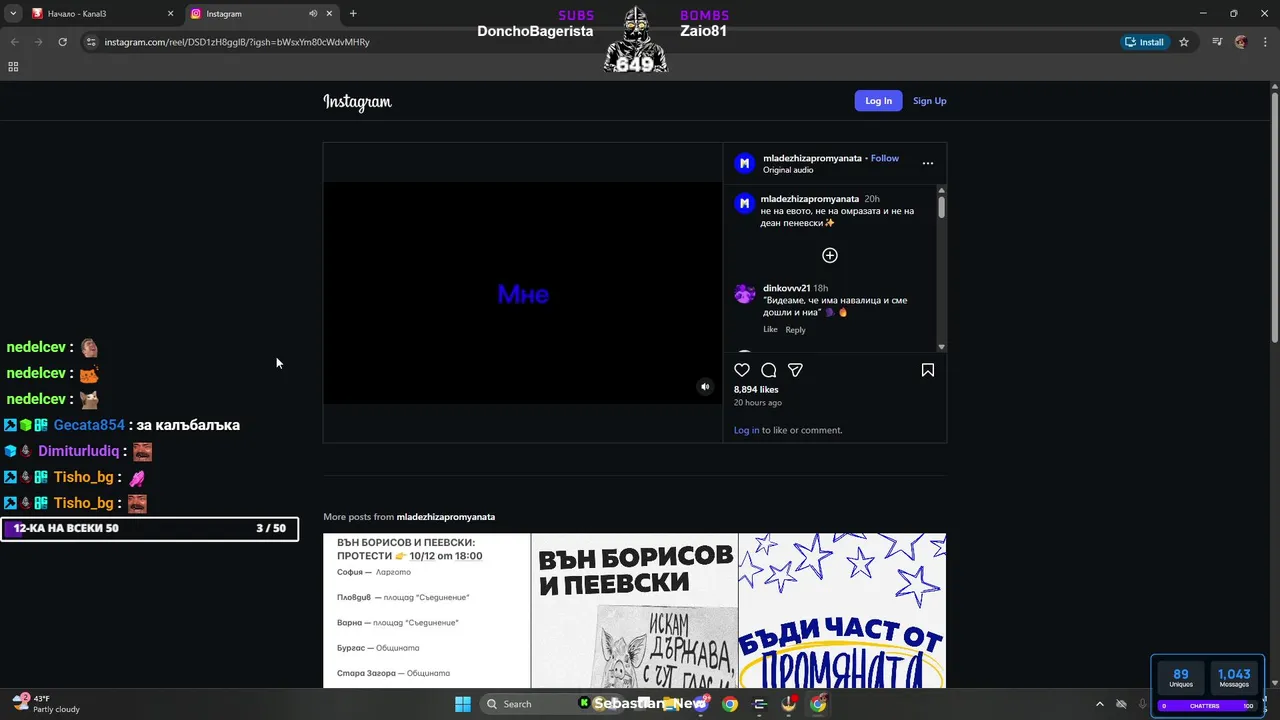This screenshot has height=720, width=1280.
Task: Mute the reel video audio
Action: (705, 386)
